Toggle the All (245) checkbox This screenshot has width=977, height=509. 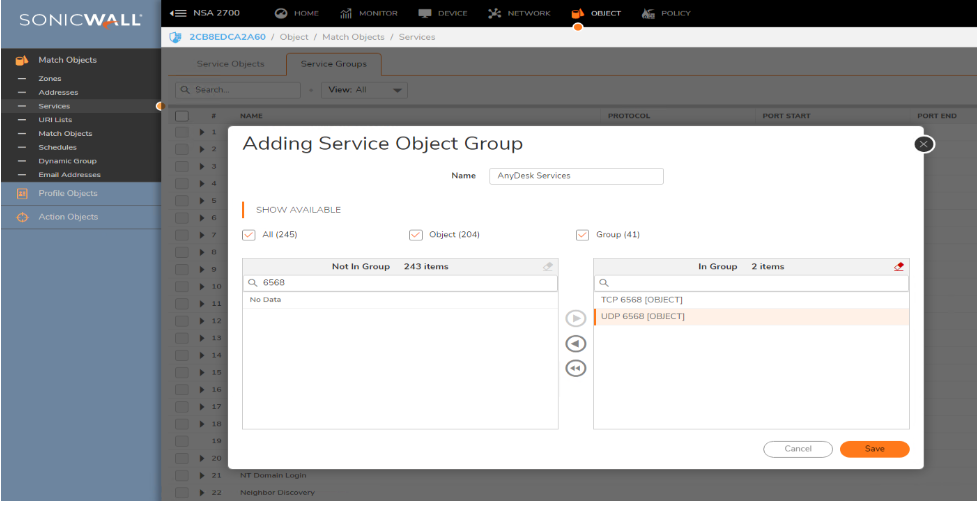[x=249, y=235]
